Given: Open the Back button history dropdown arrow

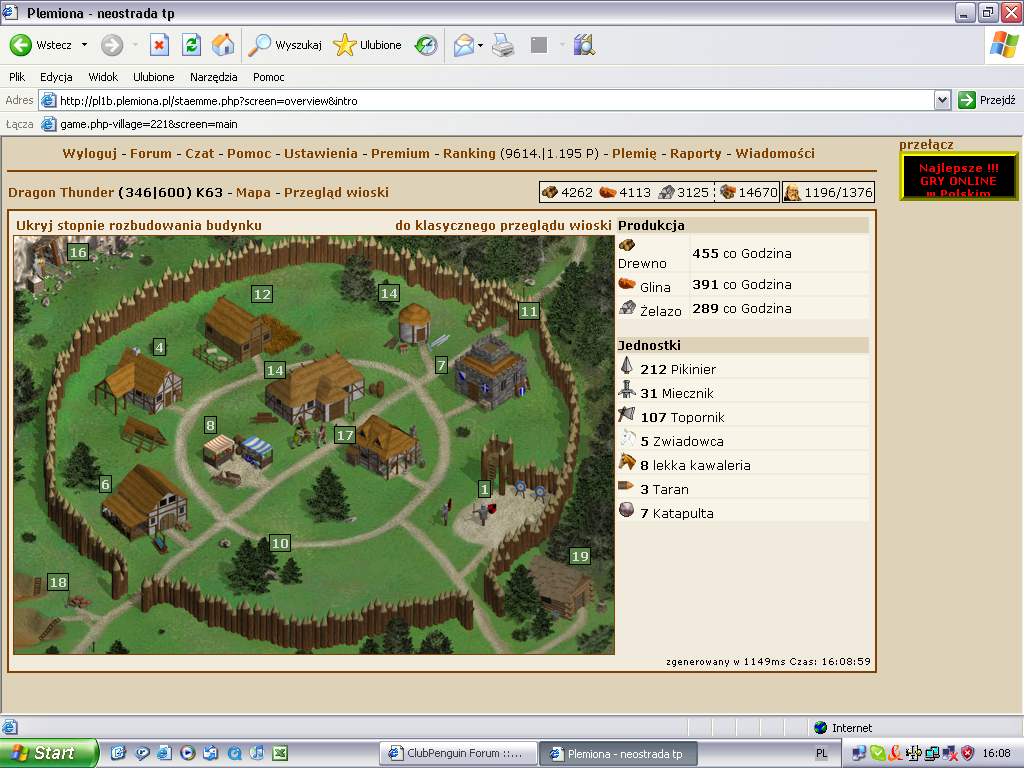Looking at the screenshot, I should (84, 45).
